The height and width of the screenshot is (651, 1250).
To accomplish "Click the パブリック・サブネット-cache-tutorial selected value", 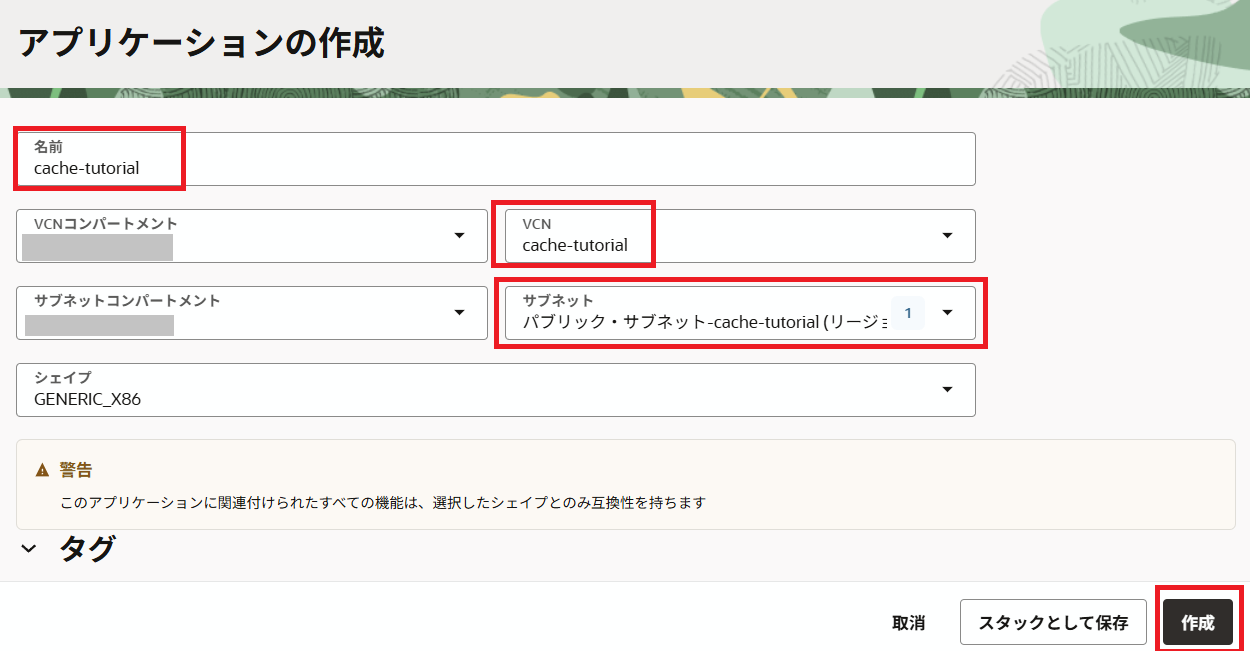I will (x=700, y=323).
